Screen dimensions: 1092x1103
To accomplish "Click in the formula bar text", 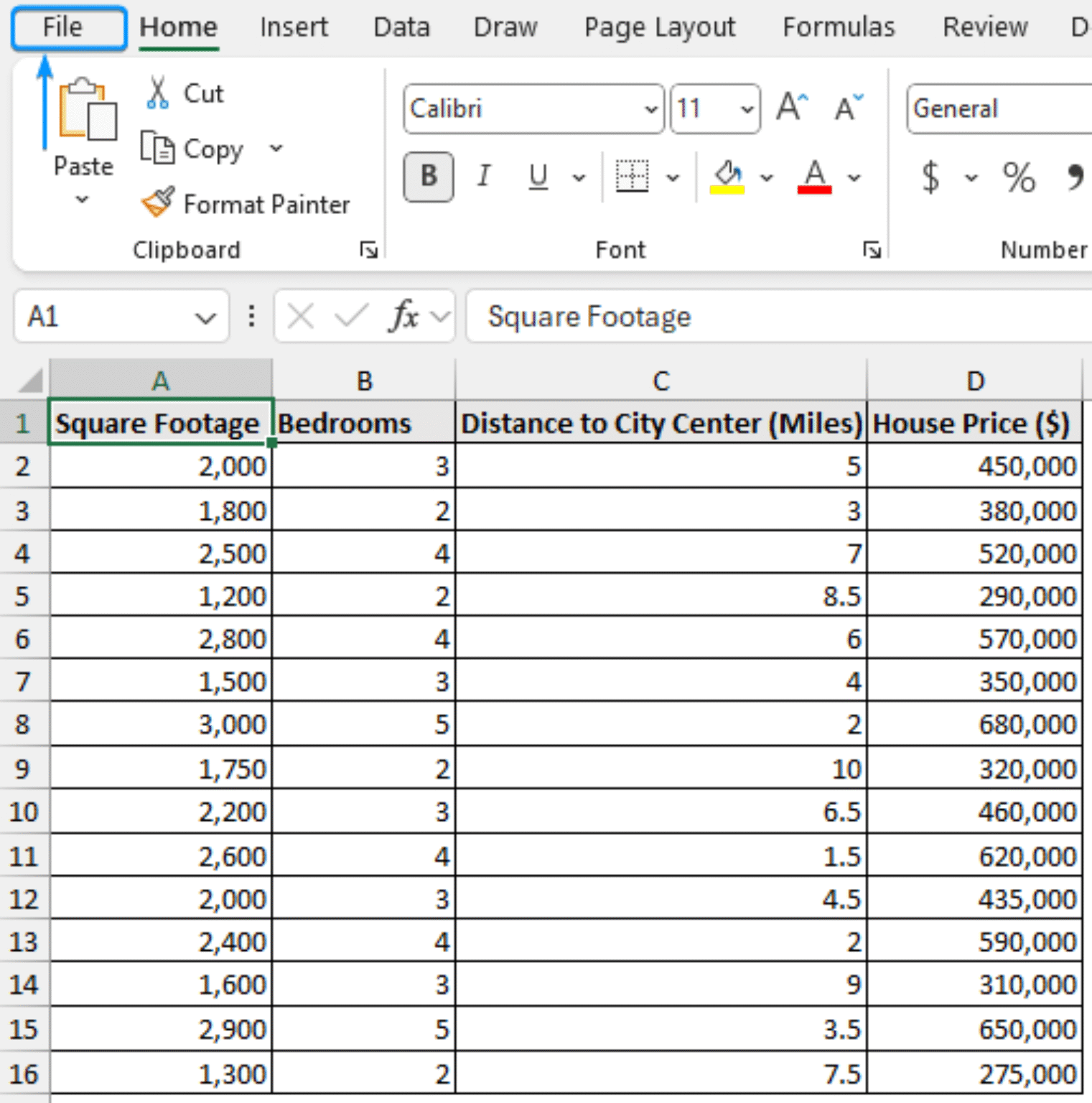I will point(779,316).
